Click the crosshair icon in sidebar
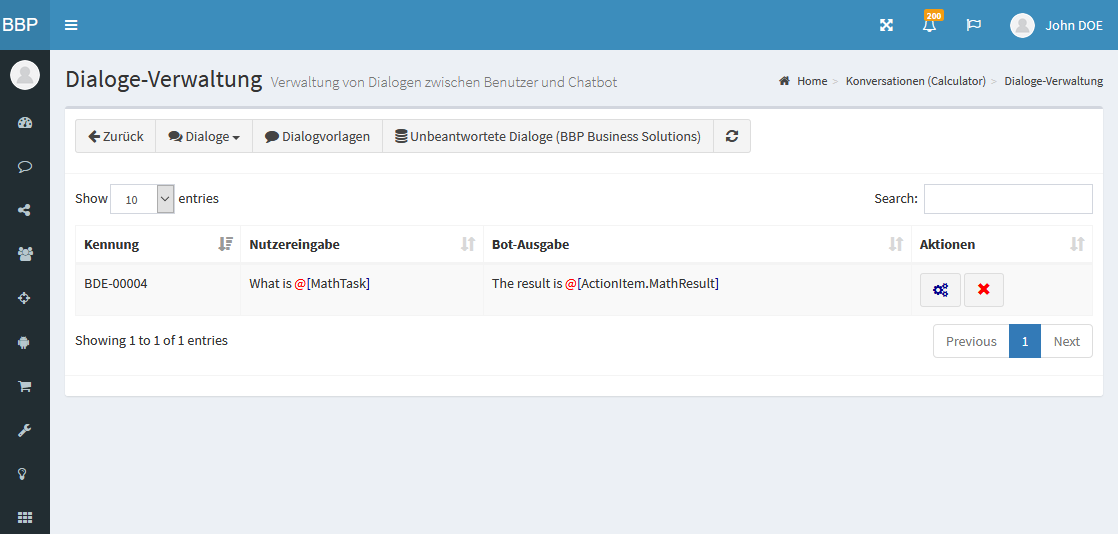This screenshot has height=534, width=1118. click(x=25, y=298)
